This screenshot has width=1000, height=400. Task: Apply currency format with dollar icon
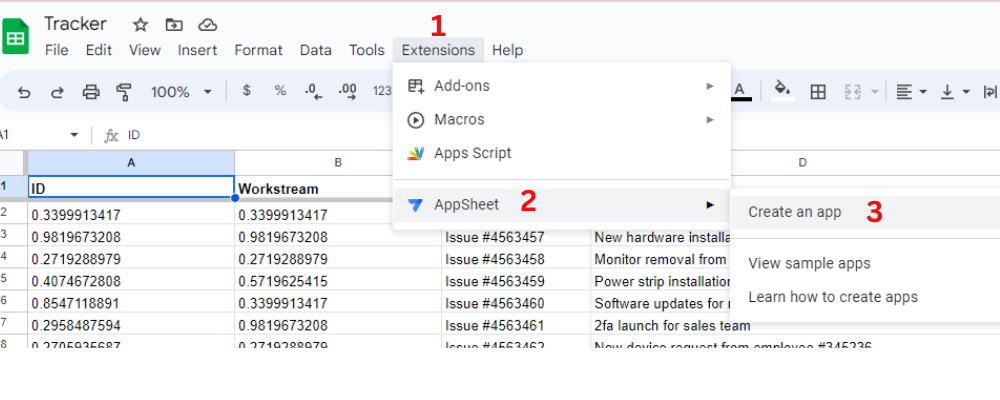click(x=247, y=91)
